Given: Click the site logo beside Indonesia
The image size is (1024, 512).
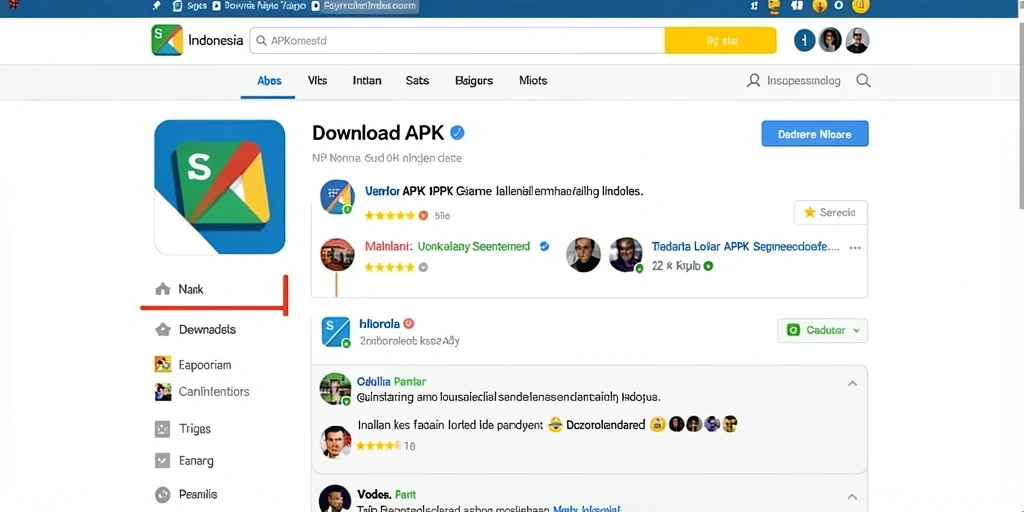Looking at the screenshot, I should coord(167,40).
